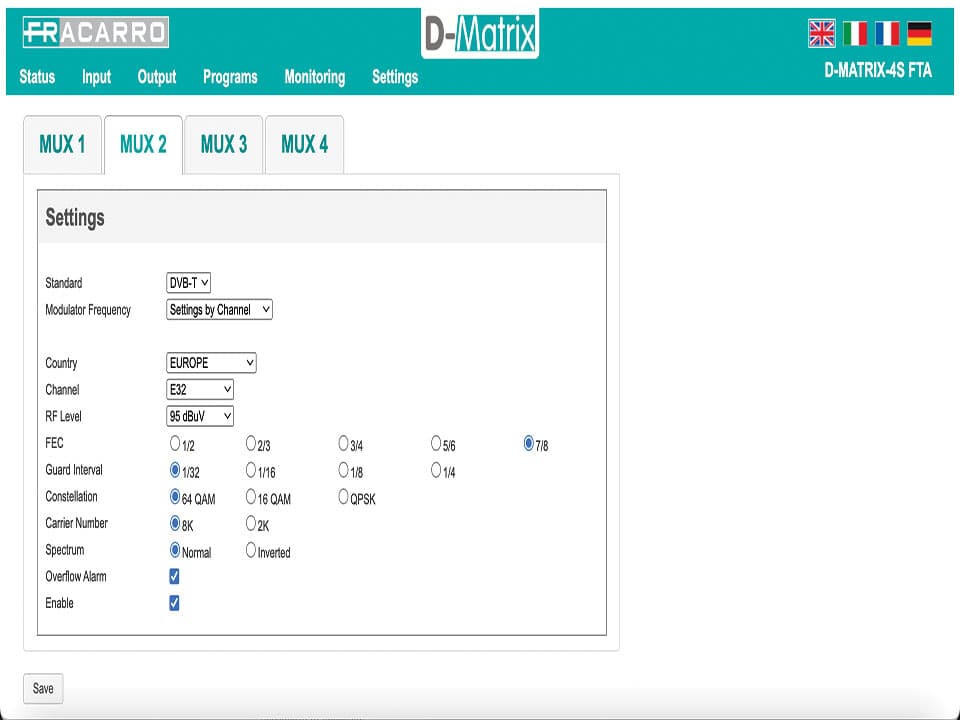The height and width of the screenshot is (720, 960).
Task: Switch to MUX 3 tab
Action: [223, 145]
